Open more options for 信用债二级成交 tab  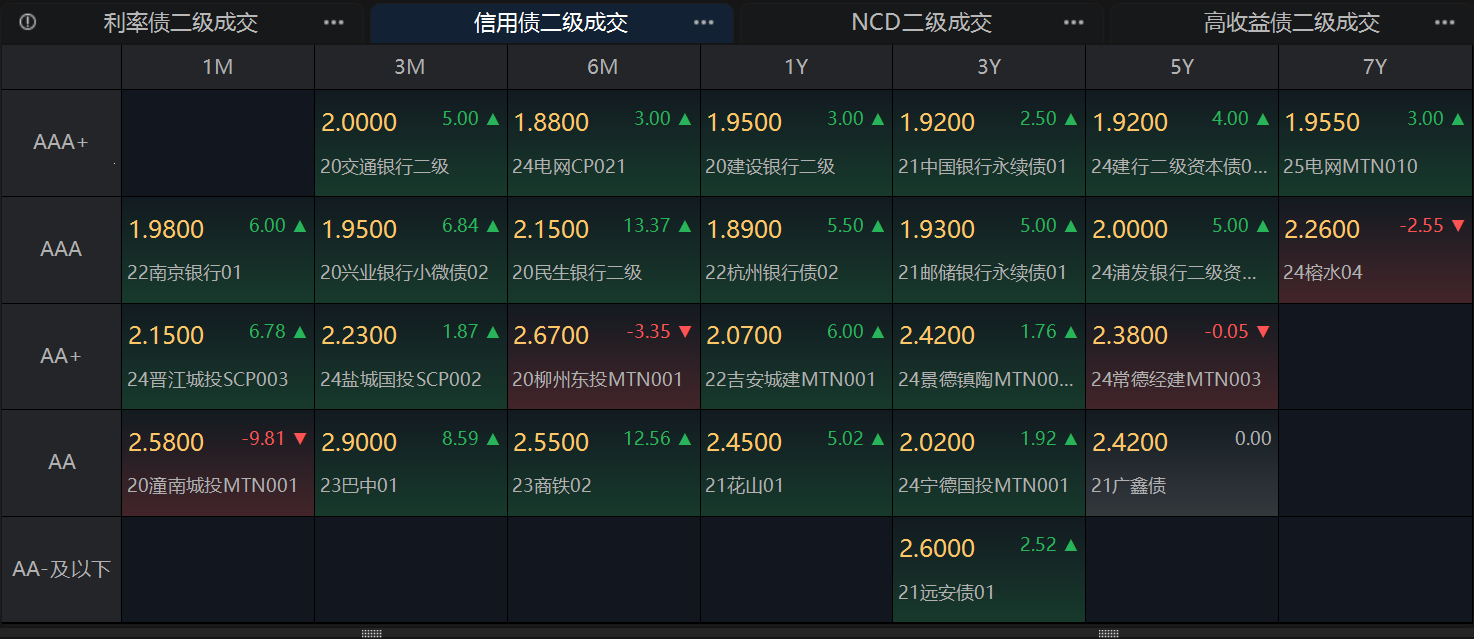(x=704, y=23)
